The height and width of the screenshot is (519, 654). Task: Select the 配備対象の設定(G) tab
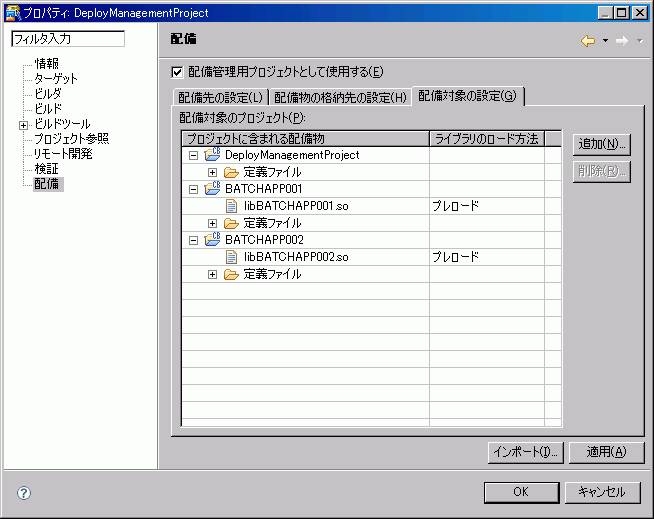pyautogui.click(x=468, y=96)
